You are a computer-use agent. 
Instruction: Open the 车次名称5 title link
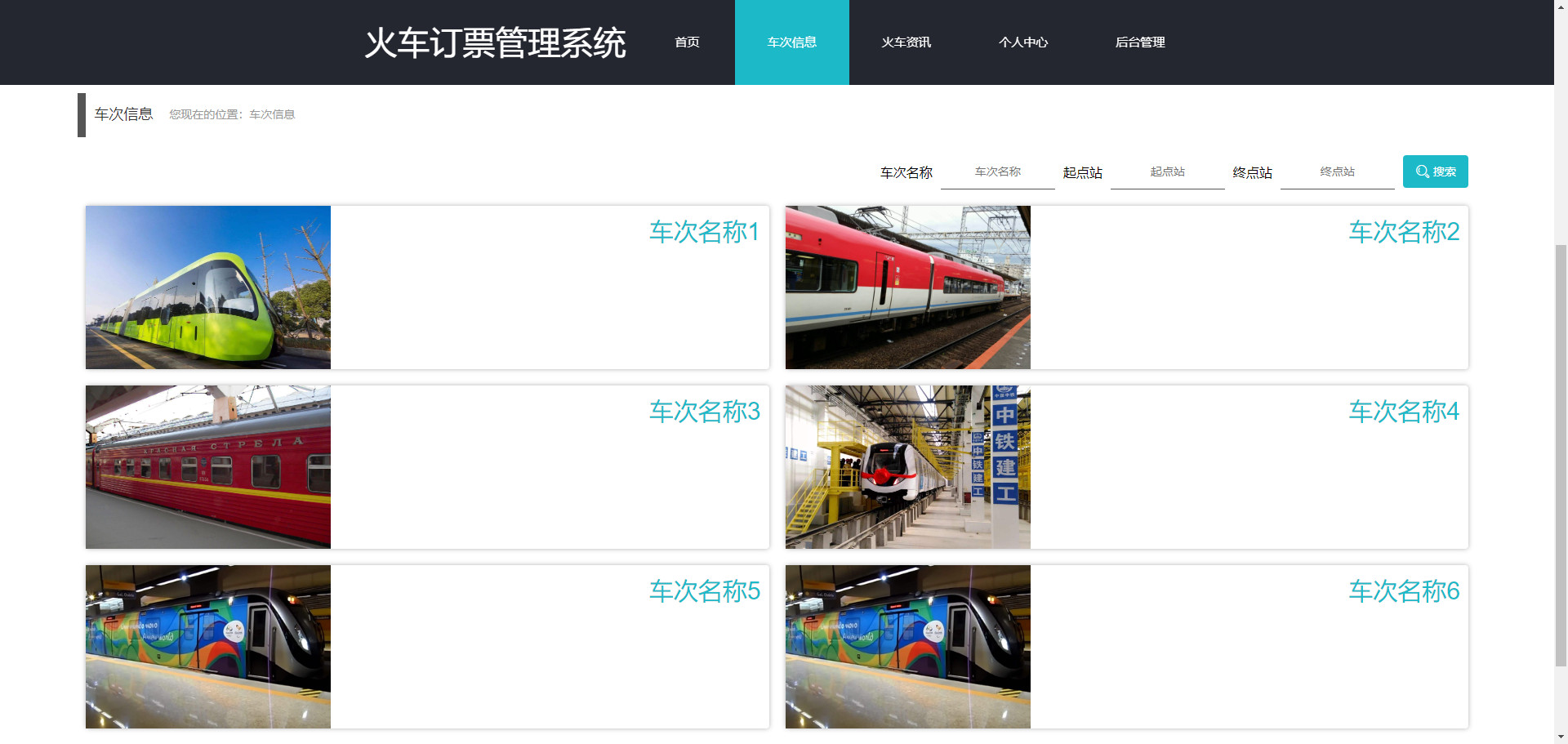704,591
